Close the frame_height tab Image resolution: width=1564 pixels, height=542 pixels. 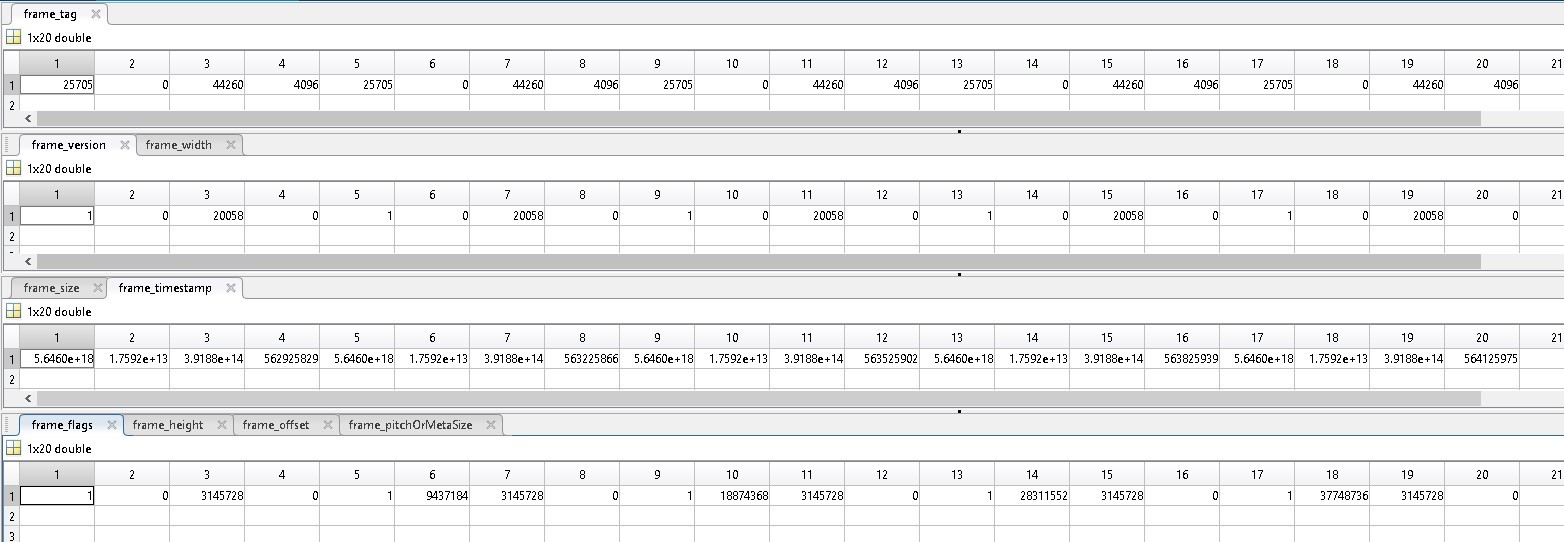tap(221, 425)
